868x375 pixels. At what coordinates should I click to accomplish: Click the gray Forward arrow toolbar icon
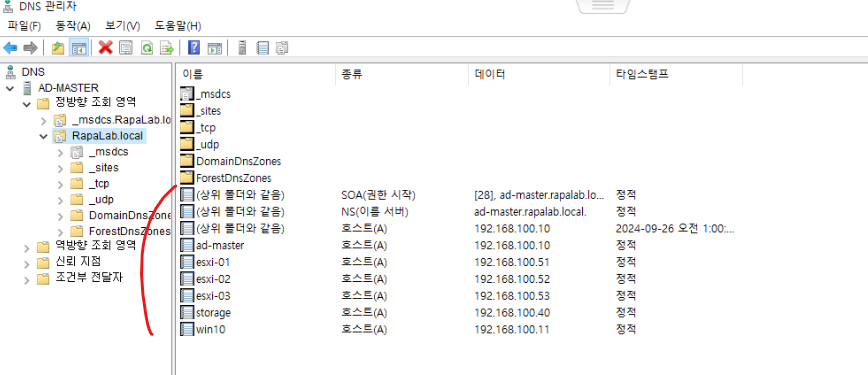[x=30, y=48]
